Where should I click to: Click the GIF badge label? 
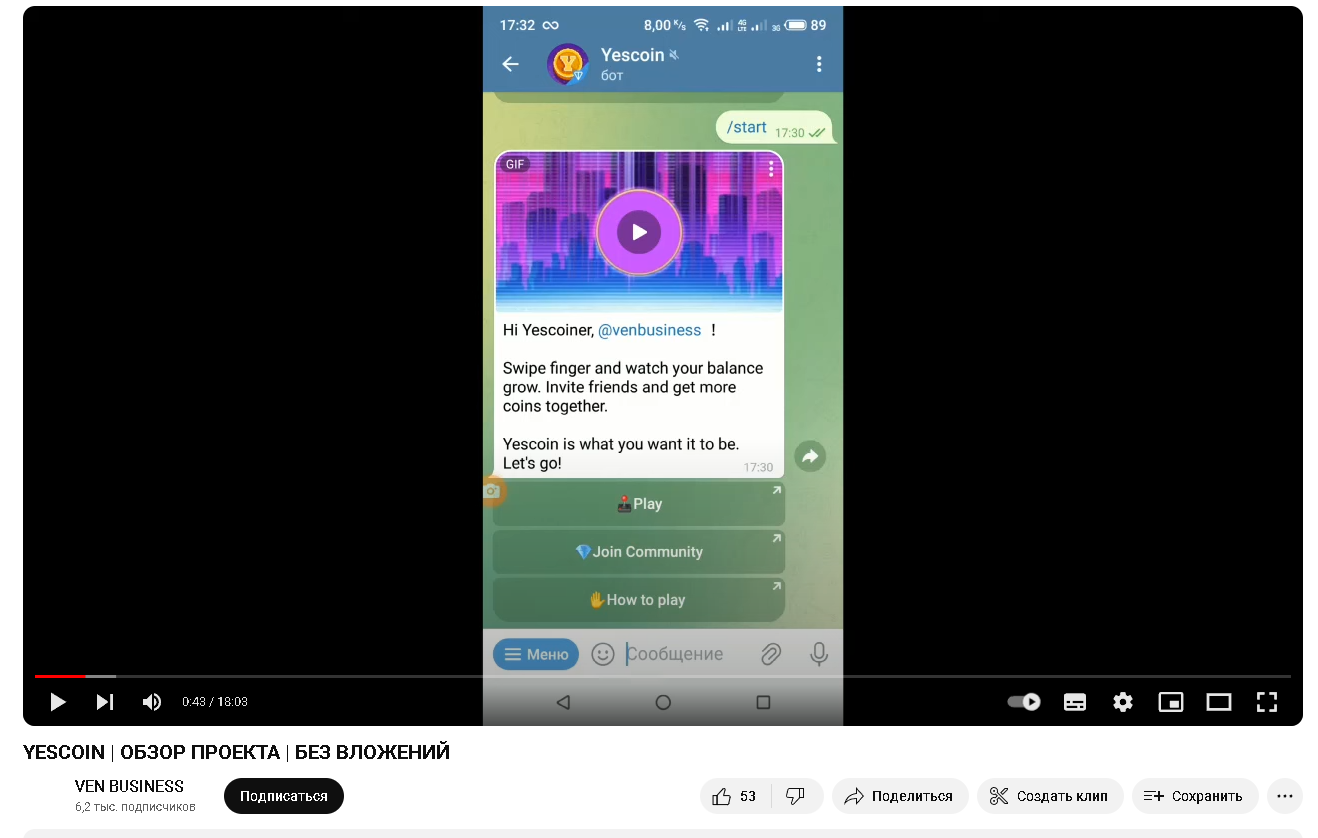click(x=515, y=165)
